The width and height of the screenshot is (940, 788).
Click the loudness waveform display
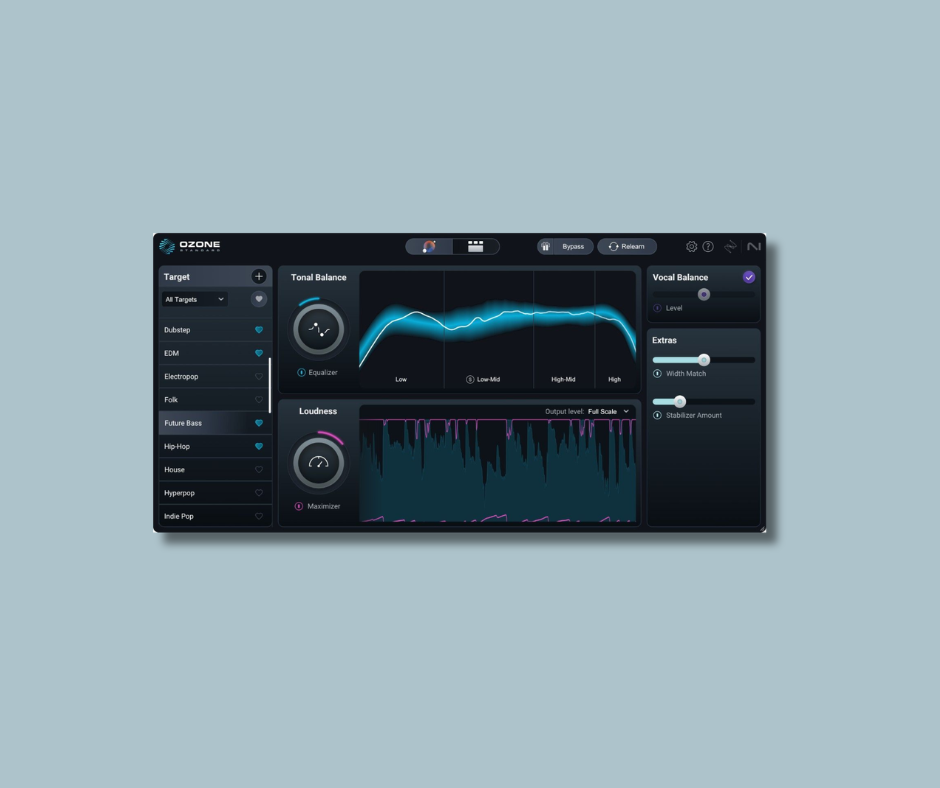pyautogui.click(x=498, y=471)
